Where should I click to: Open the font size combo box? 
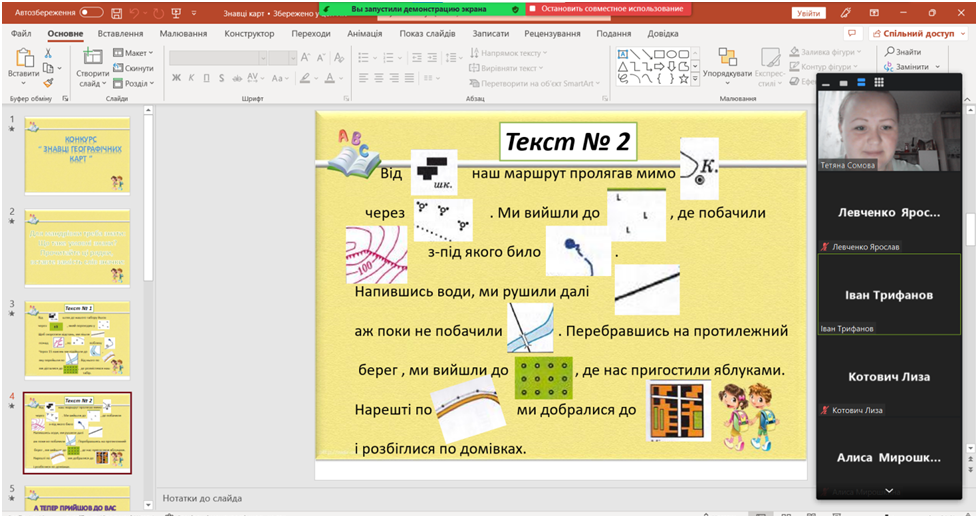pos(283,58)
